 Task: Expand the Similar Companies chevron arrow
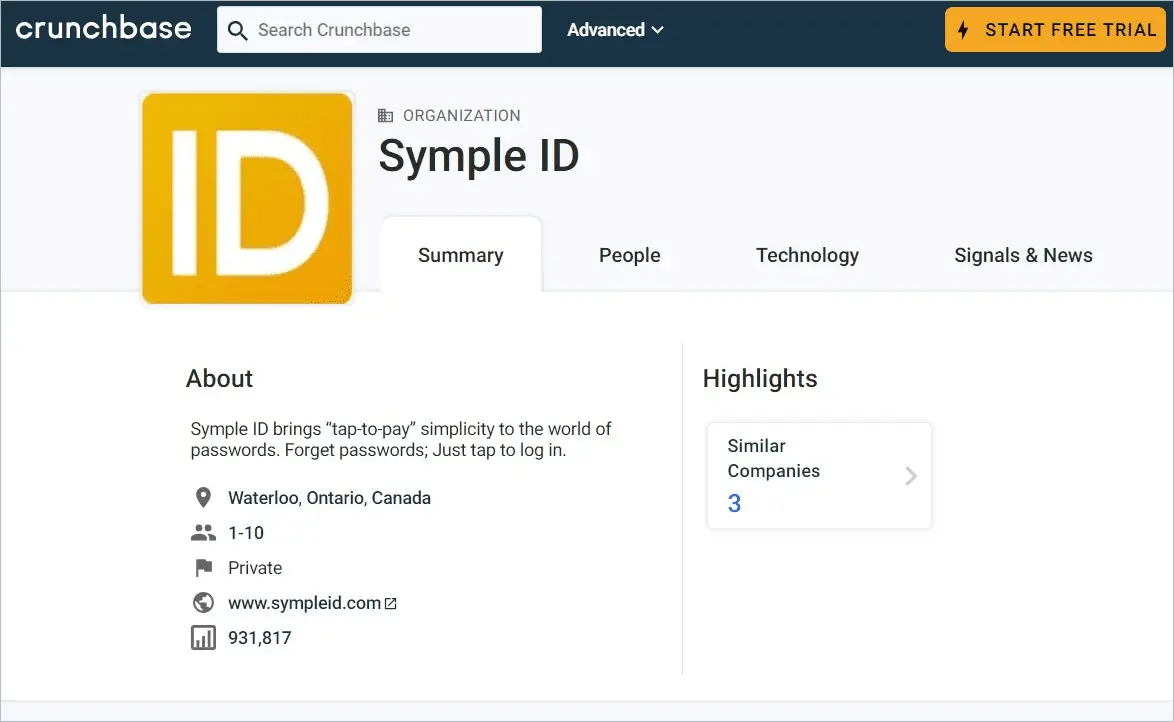[x=910, y=476]
